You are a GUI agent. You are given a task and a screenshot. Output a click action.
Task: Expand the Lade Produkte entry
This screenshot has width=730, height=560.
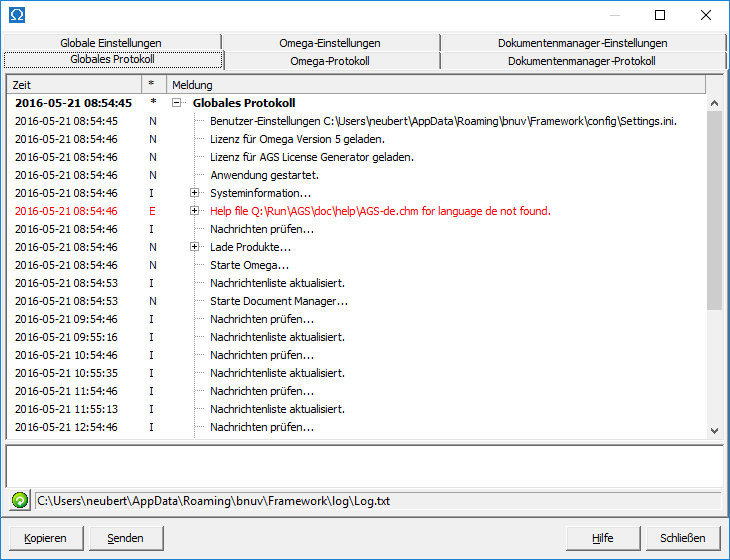click(195, 247)
